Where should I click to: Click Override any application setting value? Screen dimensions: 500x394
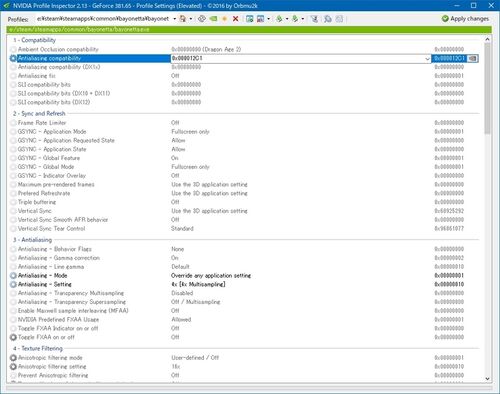[x=211, y=276]
